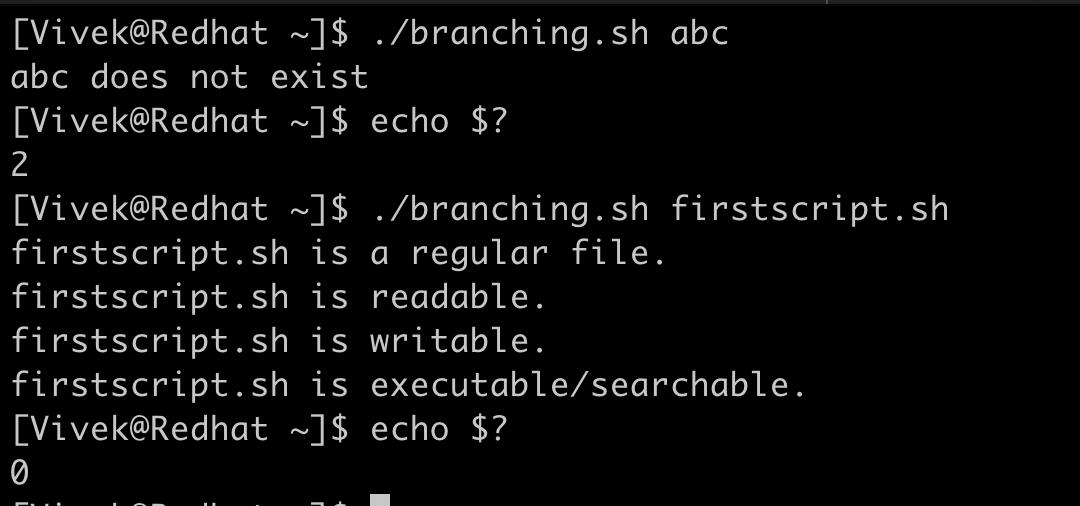Click 'executable/searchable.' in the output
The height and width of the screenshot is (506, 1080).
pyautogui.click(x=588, y=385)
